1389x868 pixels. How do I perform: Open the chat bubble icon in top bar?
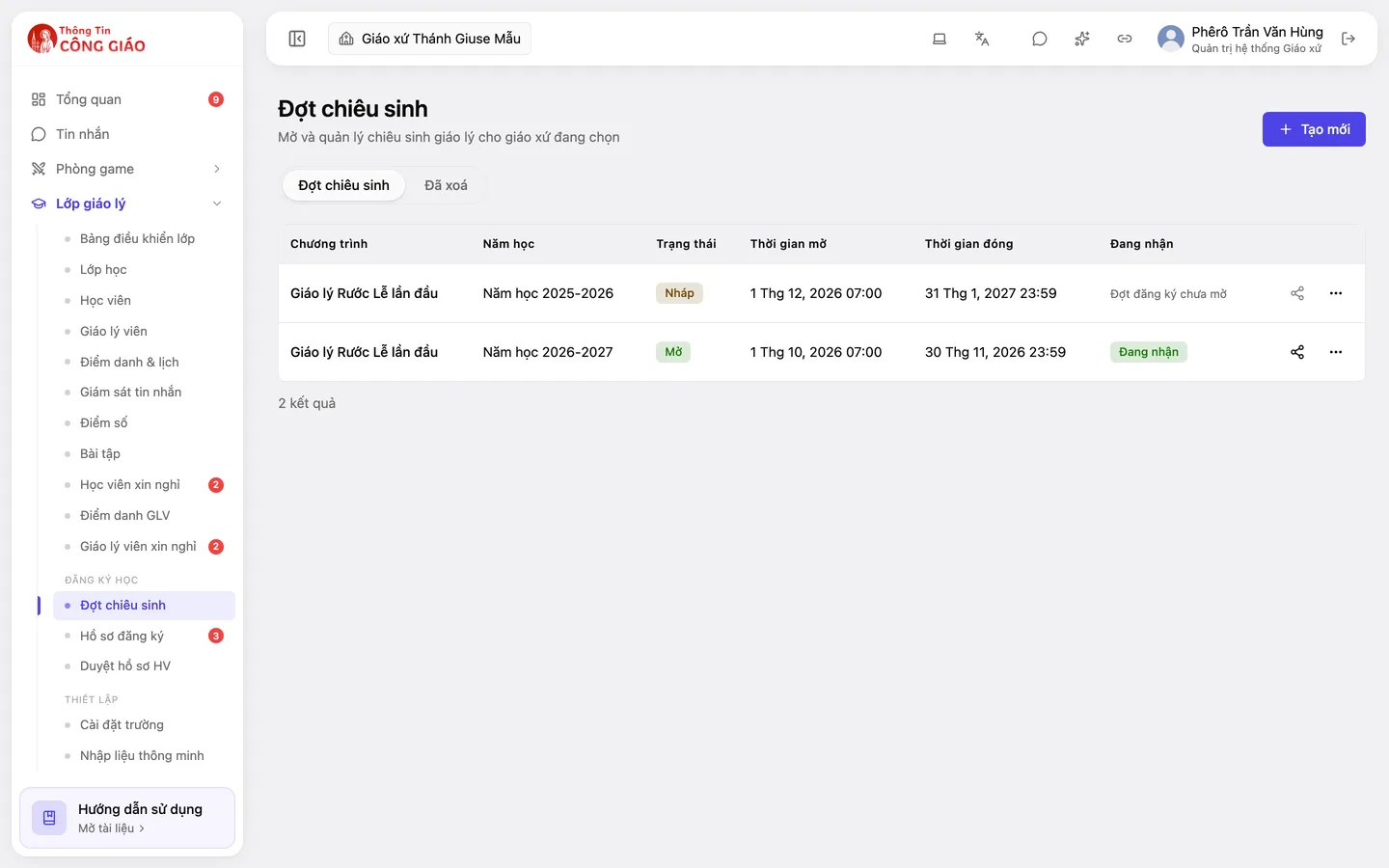click(1040, 39)
